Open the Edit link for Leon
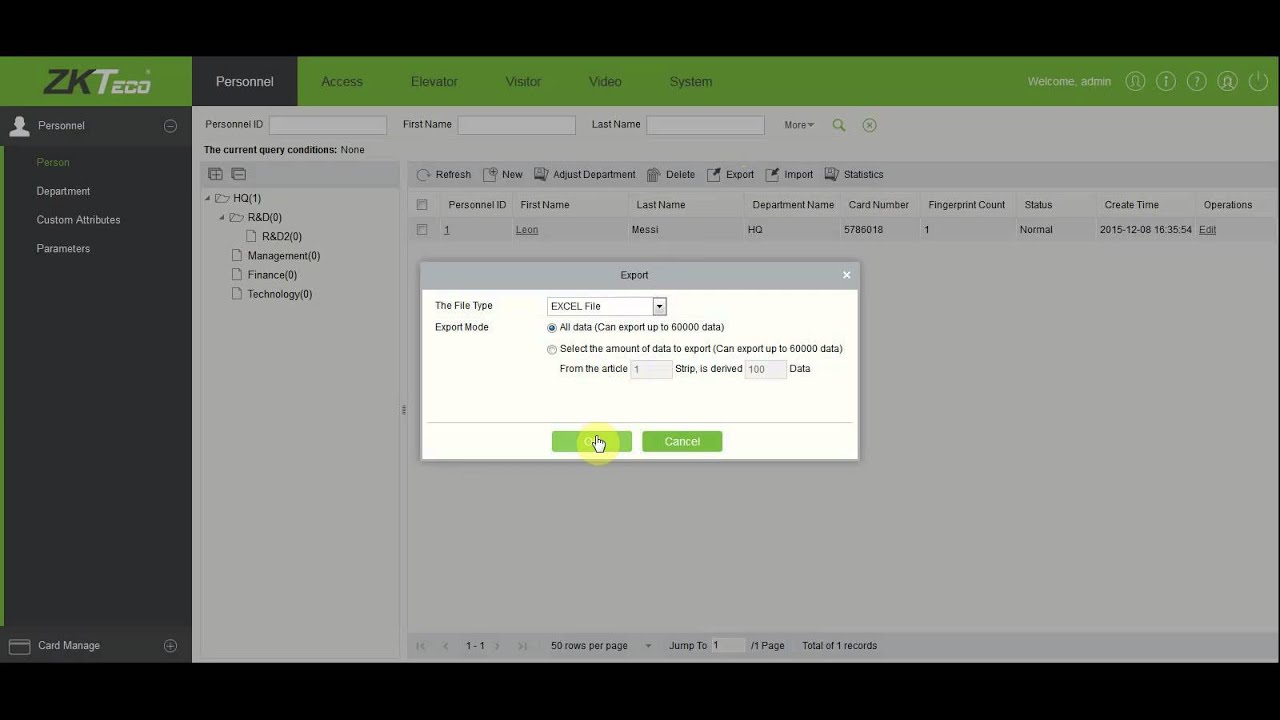 click(x=1208, y=230)
